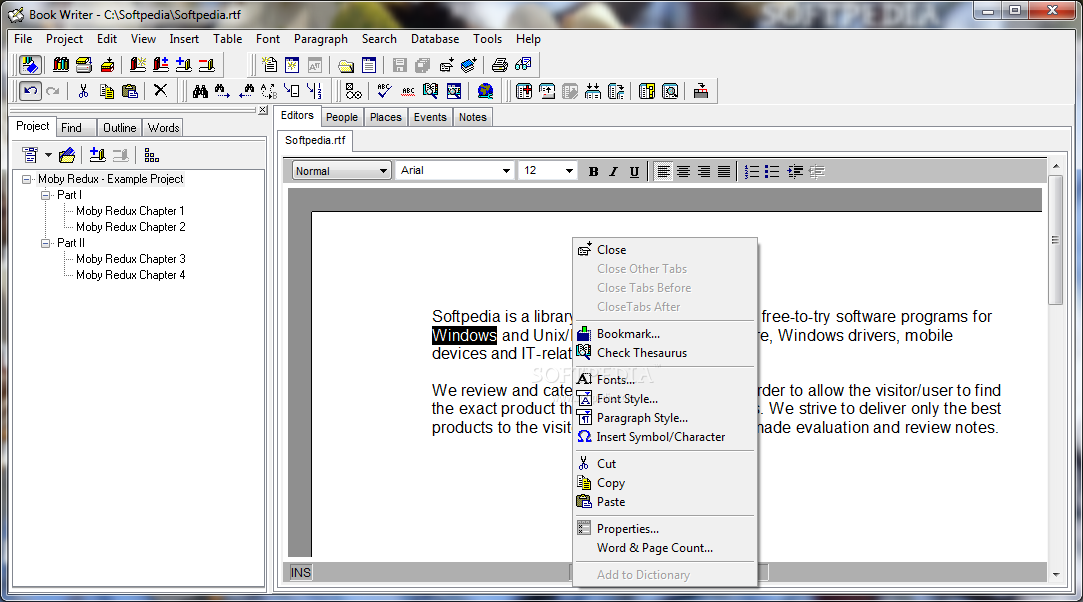Screen dimensions: 1083x602
Task: Select align left paragraph button
Action: pos(663,171)
